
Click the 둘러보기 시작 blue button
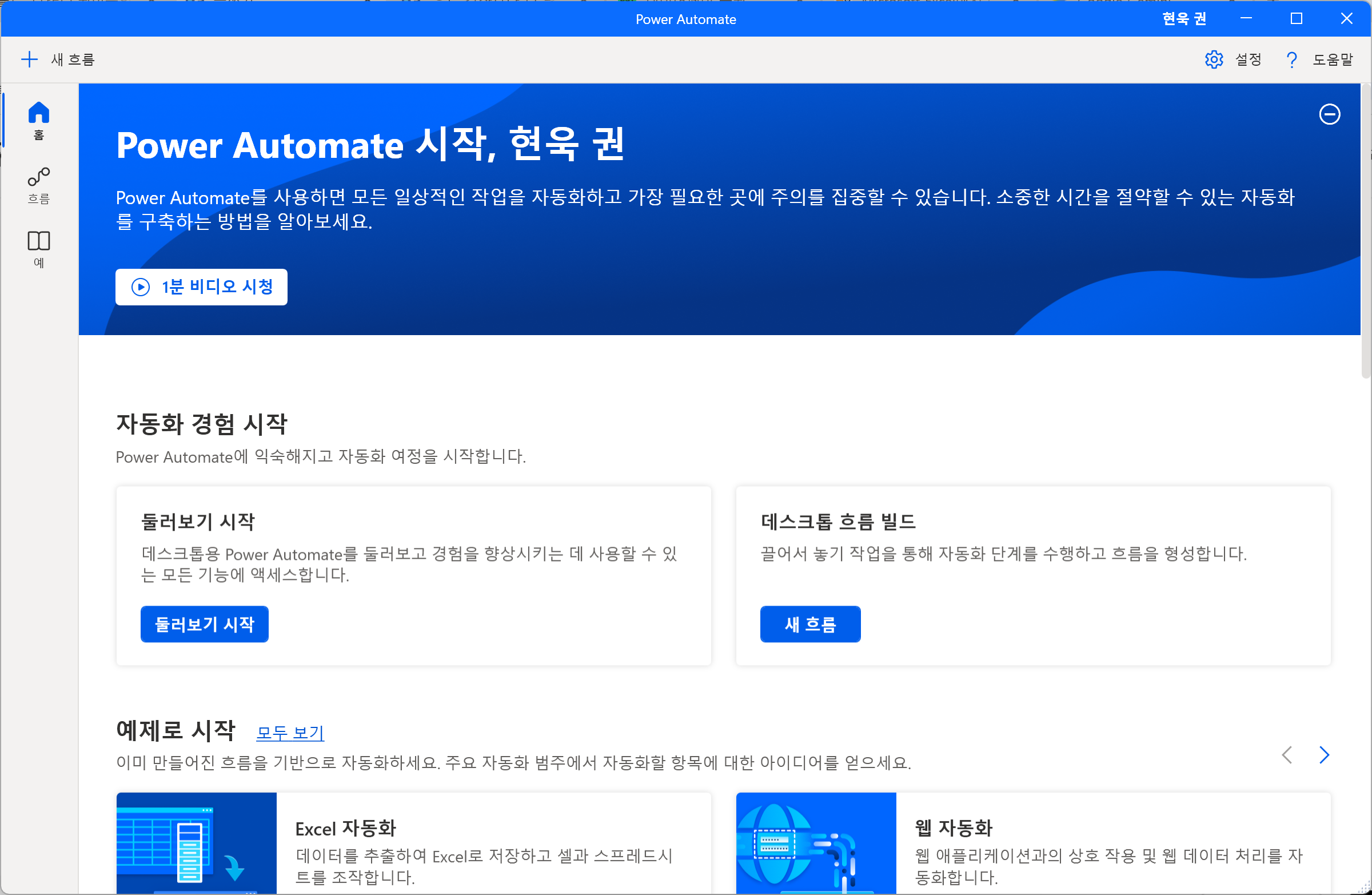[x=204, y=624]
